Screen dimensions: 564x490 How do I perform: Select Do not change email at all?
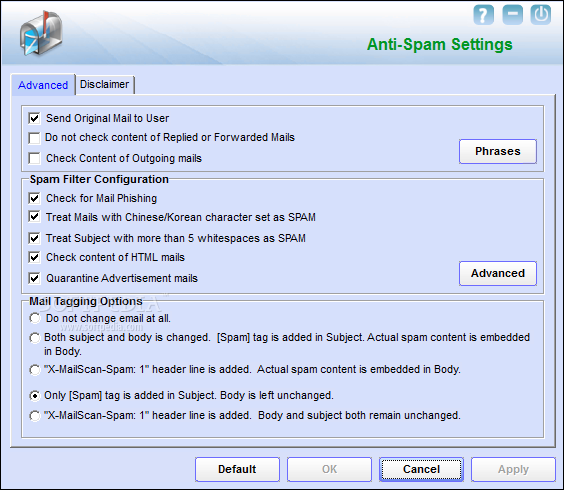click(35, 318)
